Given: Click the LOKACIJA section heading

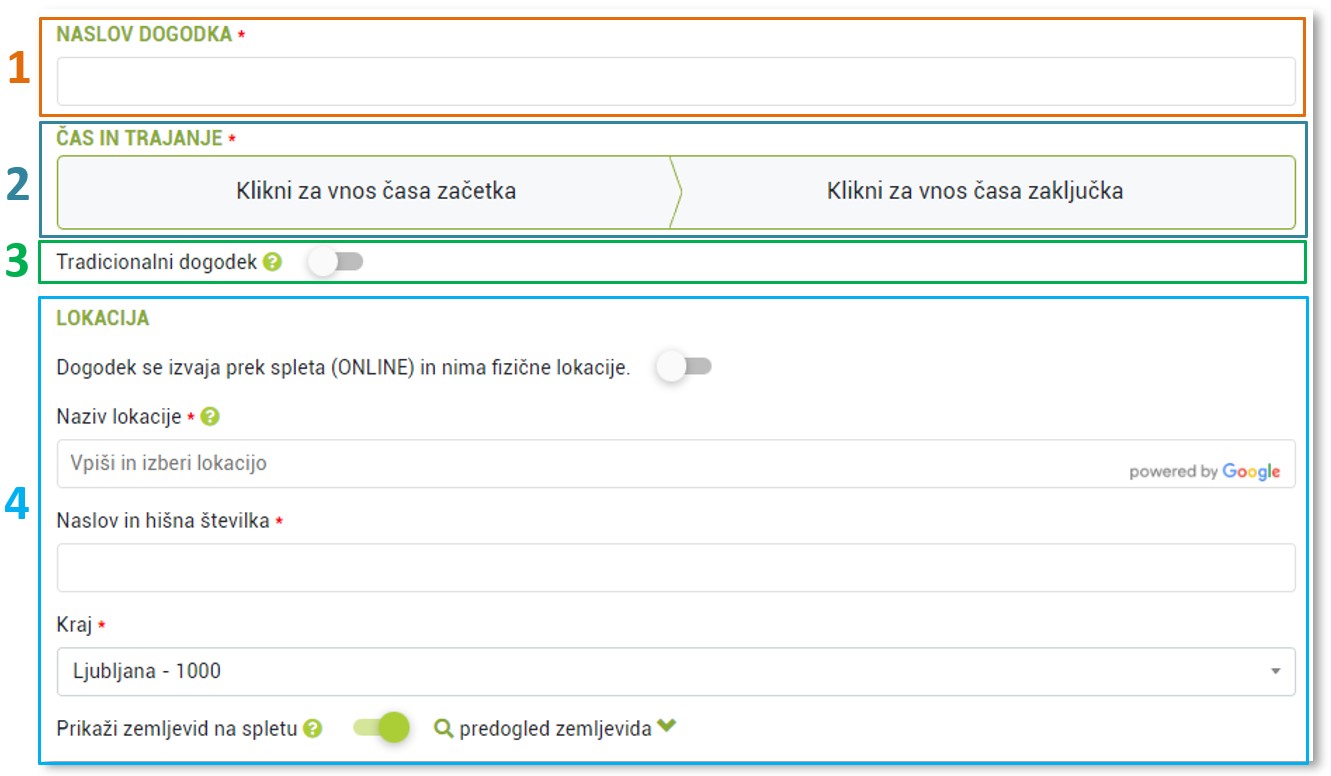Looking at the screenshot, I should tap(103, 318).
